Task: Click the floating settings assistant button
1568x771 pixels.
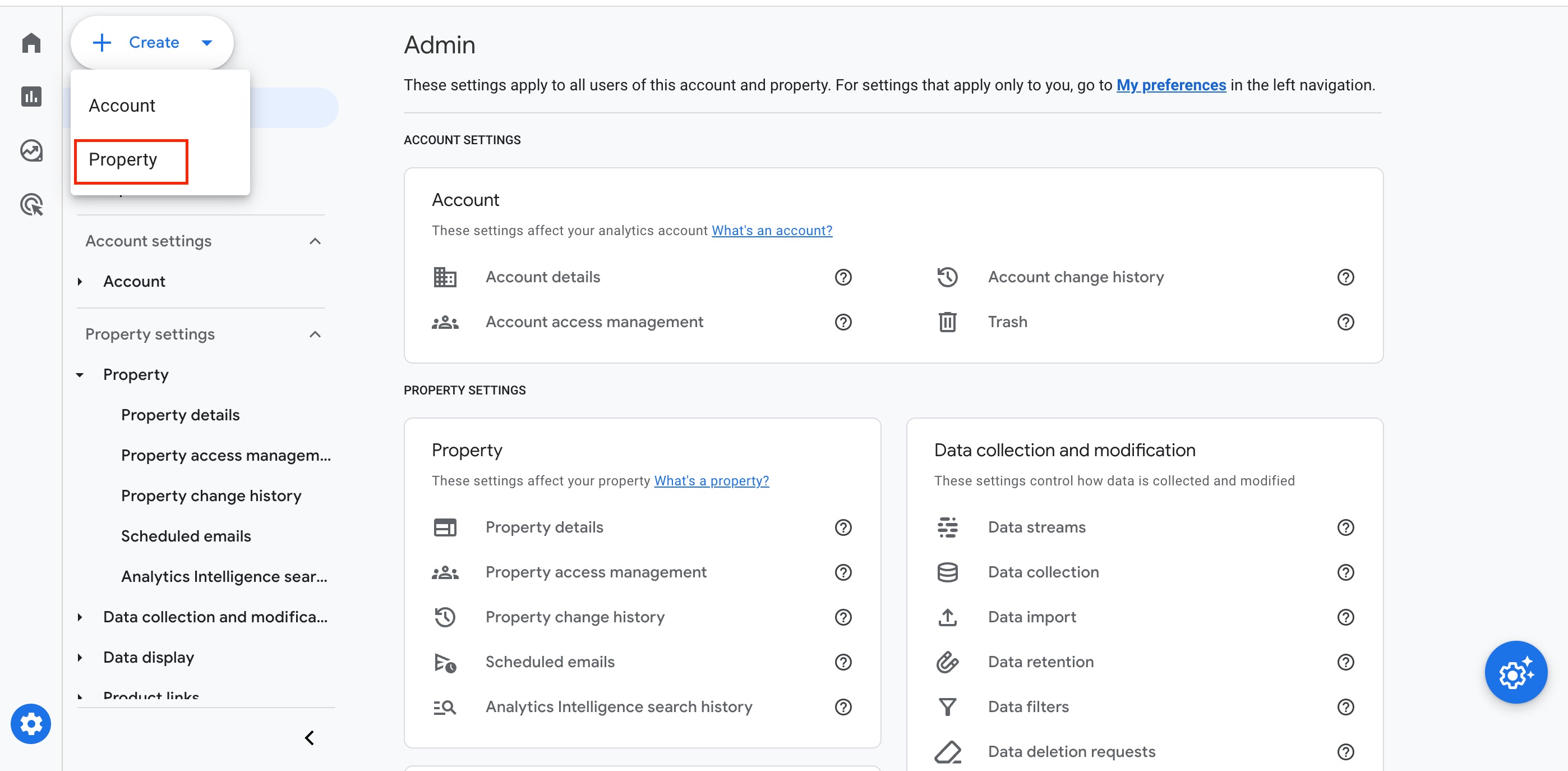Action: [x=1515, y=672]
